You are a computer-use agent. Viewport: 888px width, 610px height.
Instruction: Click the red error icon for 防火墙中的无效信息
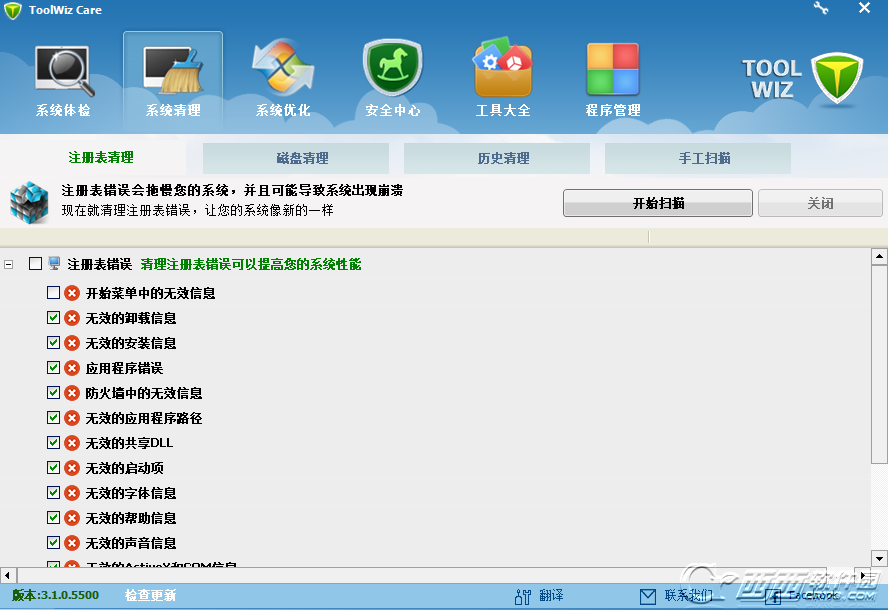(72, 393)
